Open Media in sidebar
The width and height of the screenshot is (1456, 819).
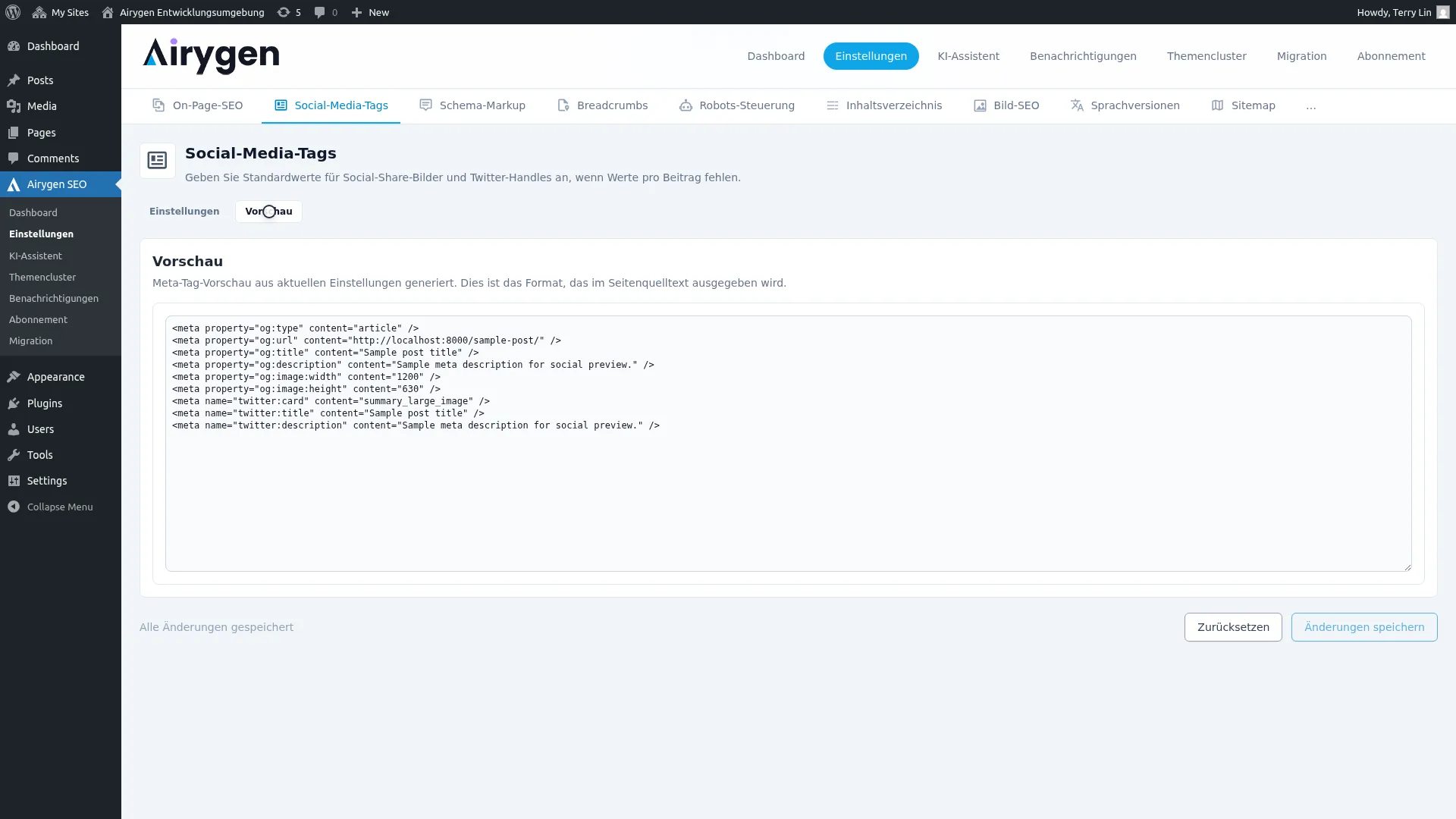coord(61,106)
